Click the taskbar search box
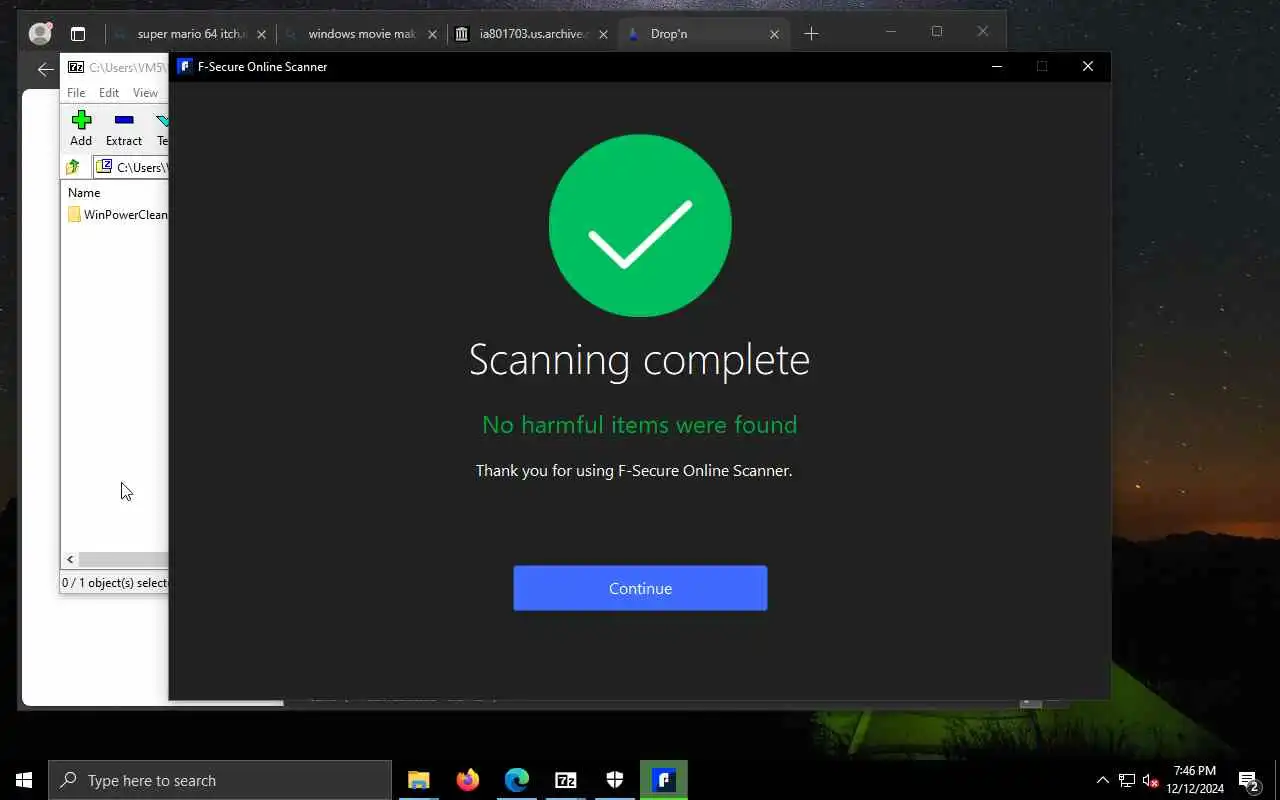Screen dimensions: 1280x800 click(x=220, y=780)
